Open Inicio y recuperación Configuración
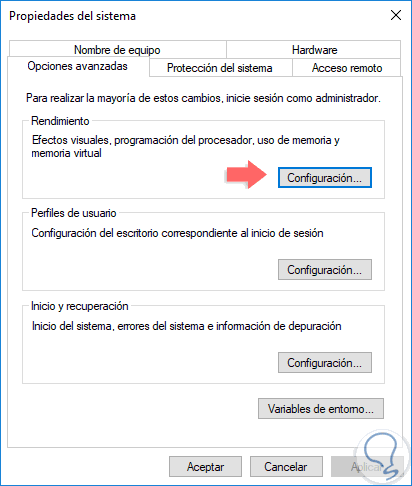Screen dimensions: 412x486 [x=325, y=363]
